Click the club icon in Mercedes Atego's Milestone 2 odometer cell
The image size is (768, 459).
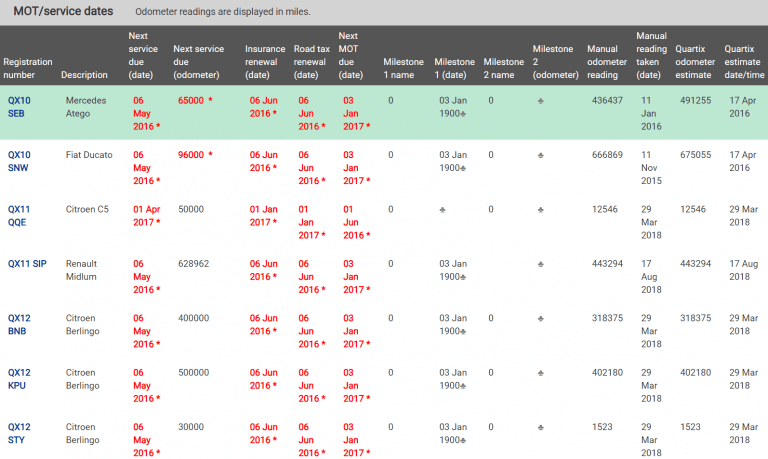coord(541,101)
